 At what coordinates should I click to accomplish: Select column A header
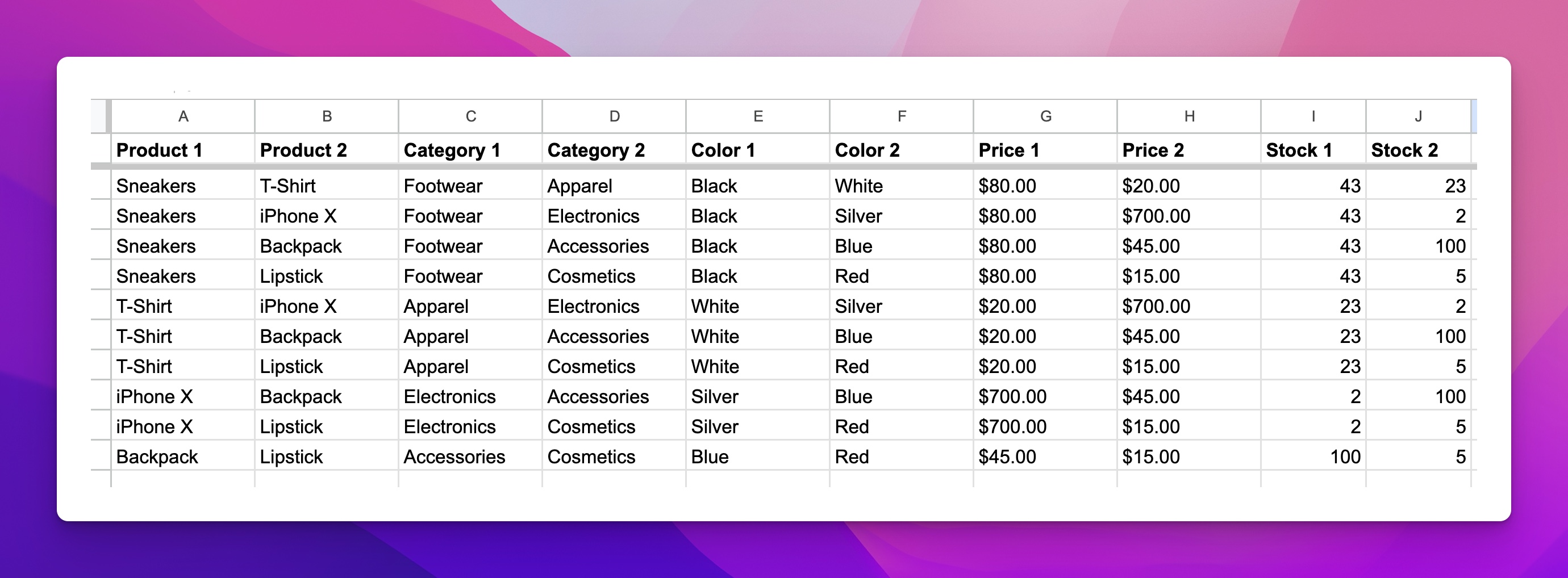click(x=182, y=116)
